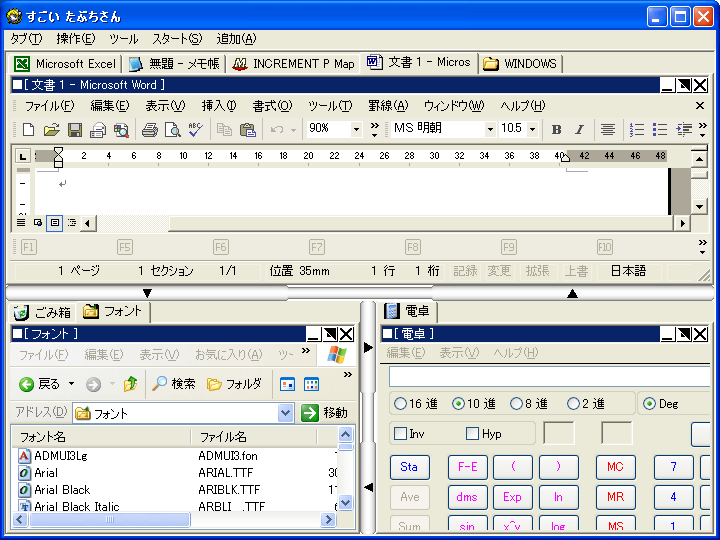This screenshot has height=540, width=720.
Task: Apply bulleted list formatting in Word
Action: (660, 129)
